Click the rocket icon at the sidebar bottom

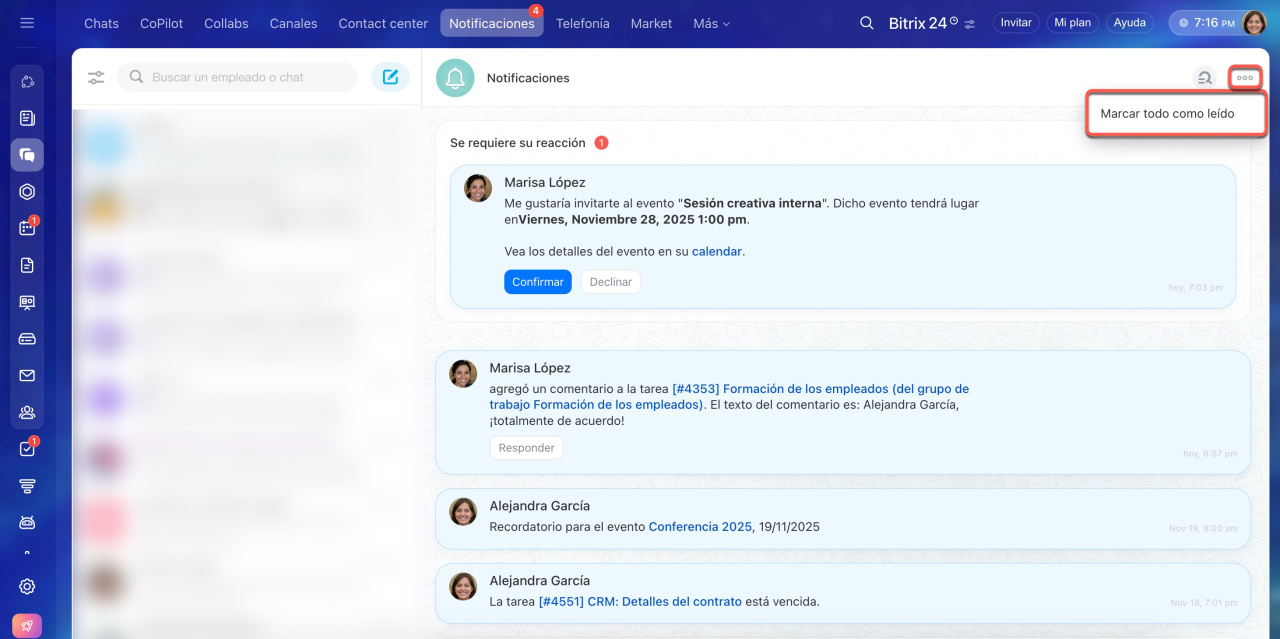click(27, 626)
